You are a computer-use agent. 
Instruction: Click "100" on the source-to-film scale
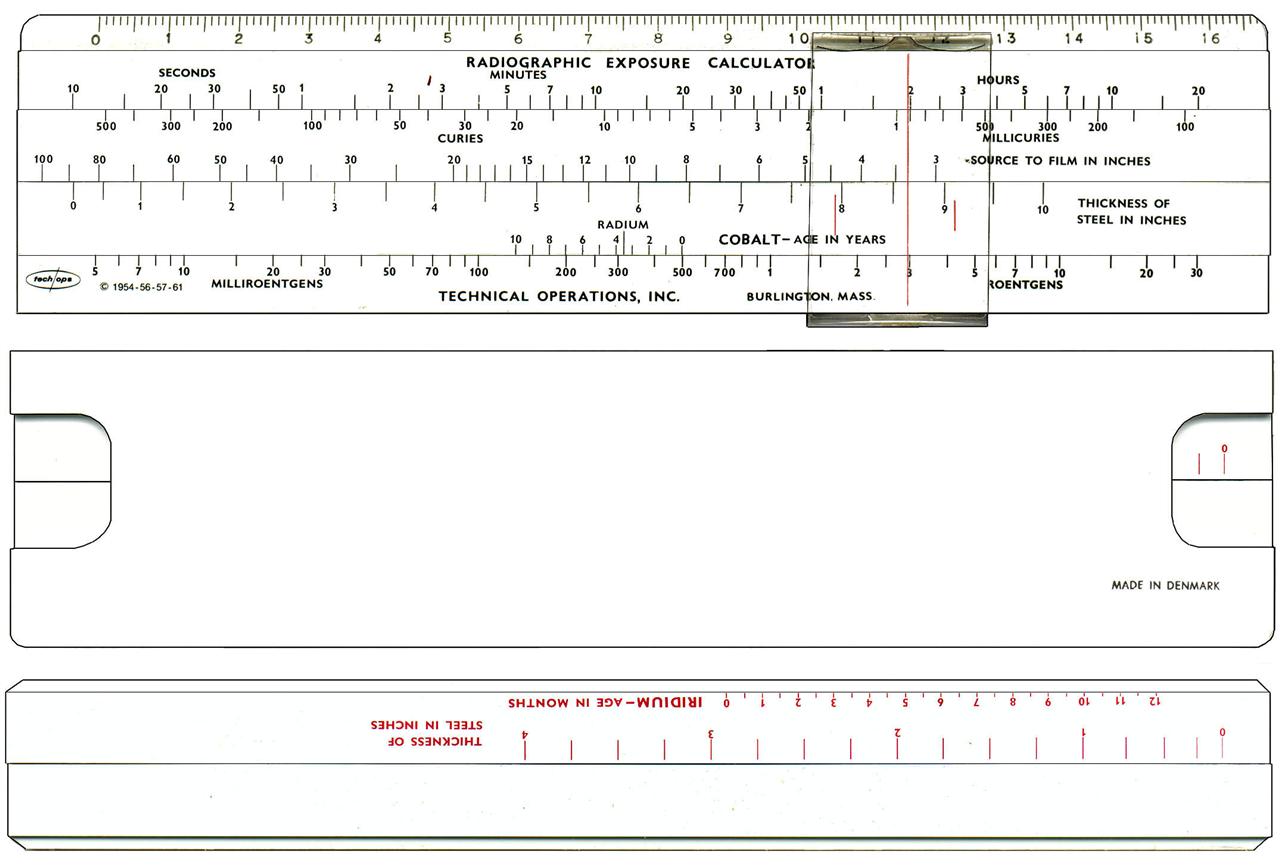[43, 160]
